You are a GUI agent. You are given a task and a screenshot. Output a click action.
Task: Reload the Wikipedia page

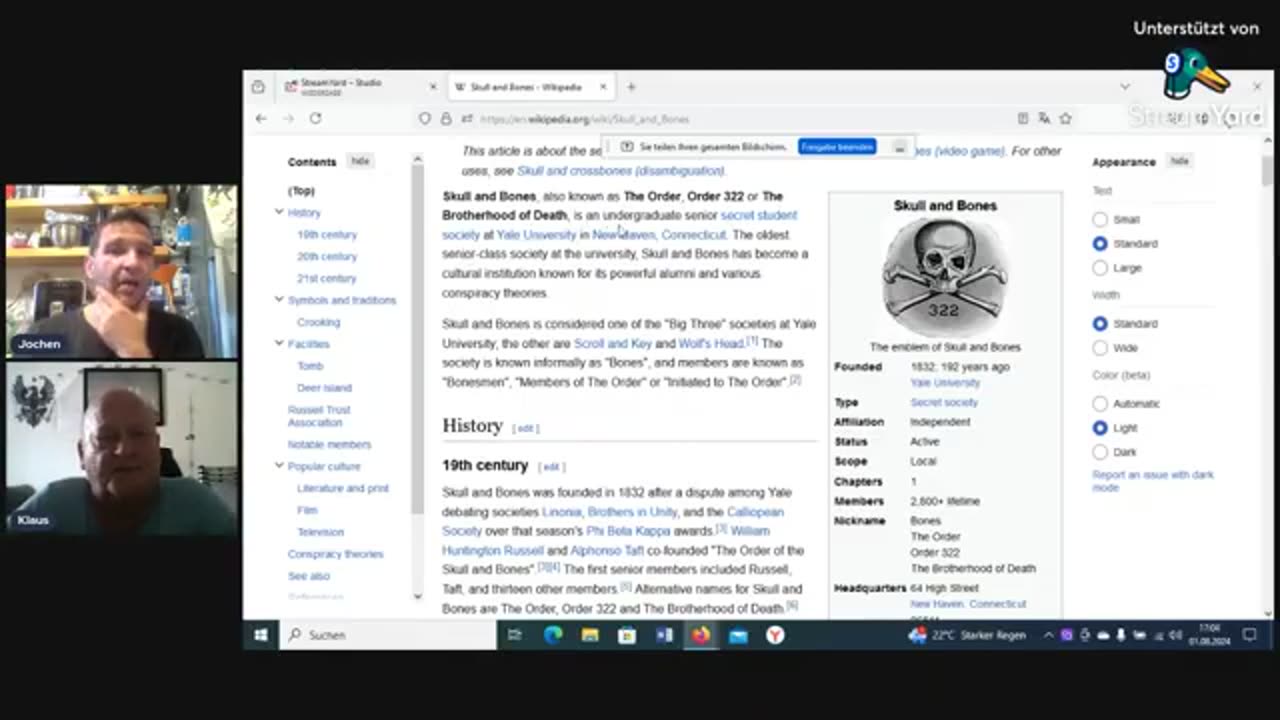click(315, 118)
